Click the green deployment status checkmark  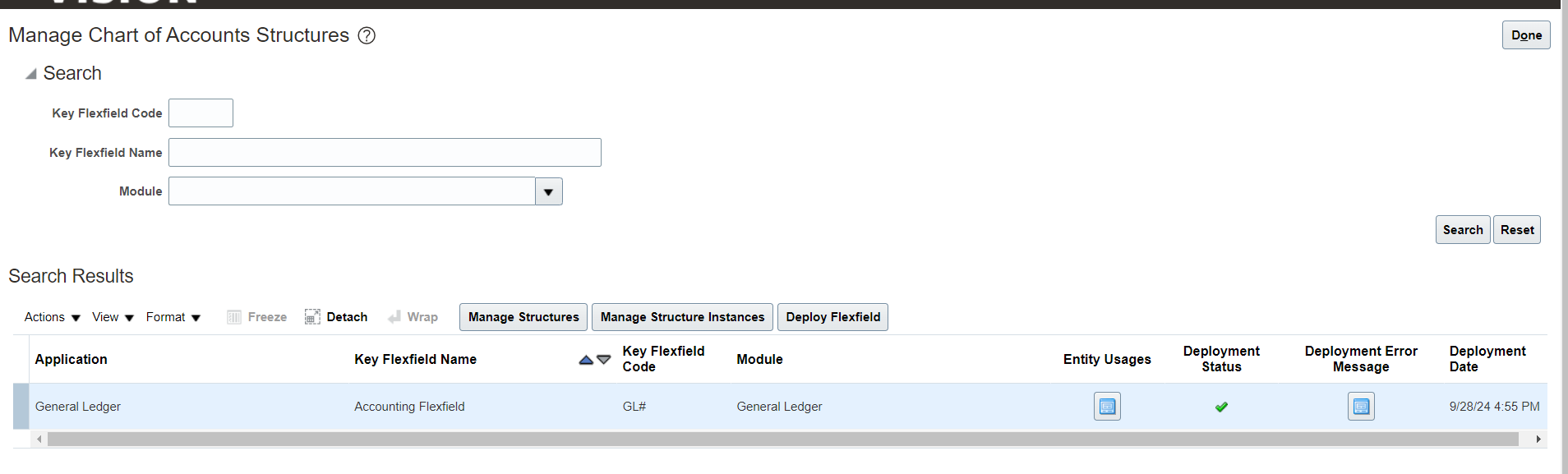1221,407
